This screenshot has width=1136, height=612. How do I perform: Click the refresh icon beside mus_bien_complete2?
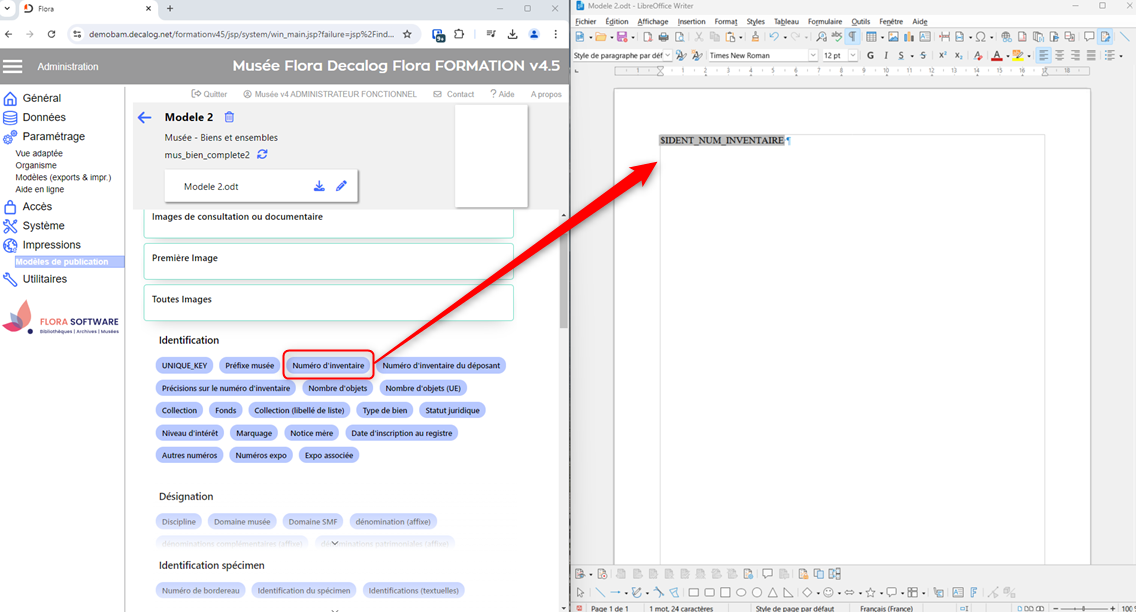[262, 155]
